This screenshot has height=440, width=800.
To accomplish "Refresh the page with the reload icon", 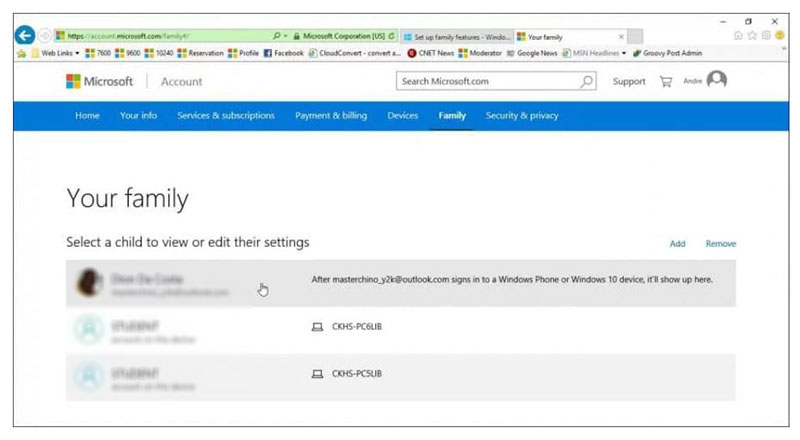I will coord(391,36).
